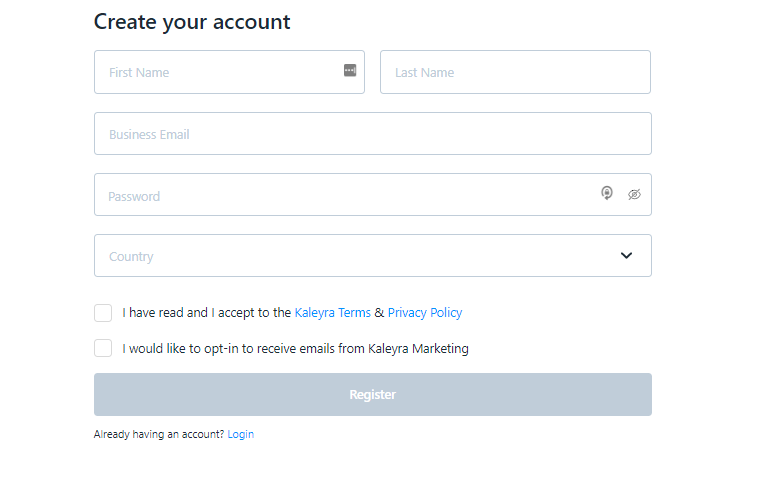
Task: Click the 'Already having an account?' text
Action: point(159,434)
